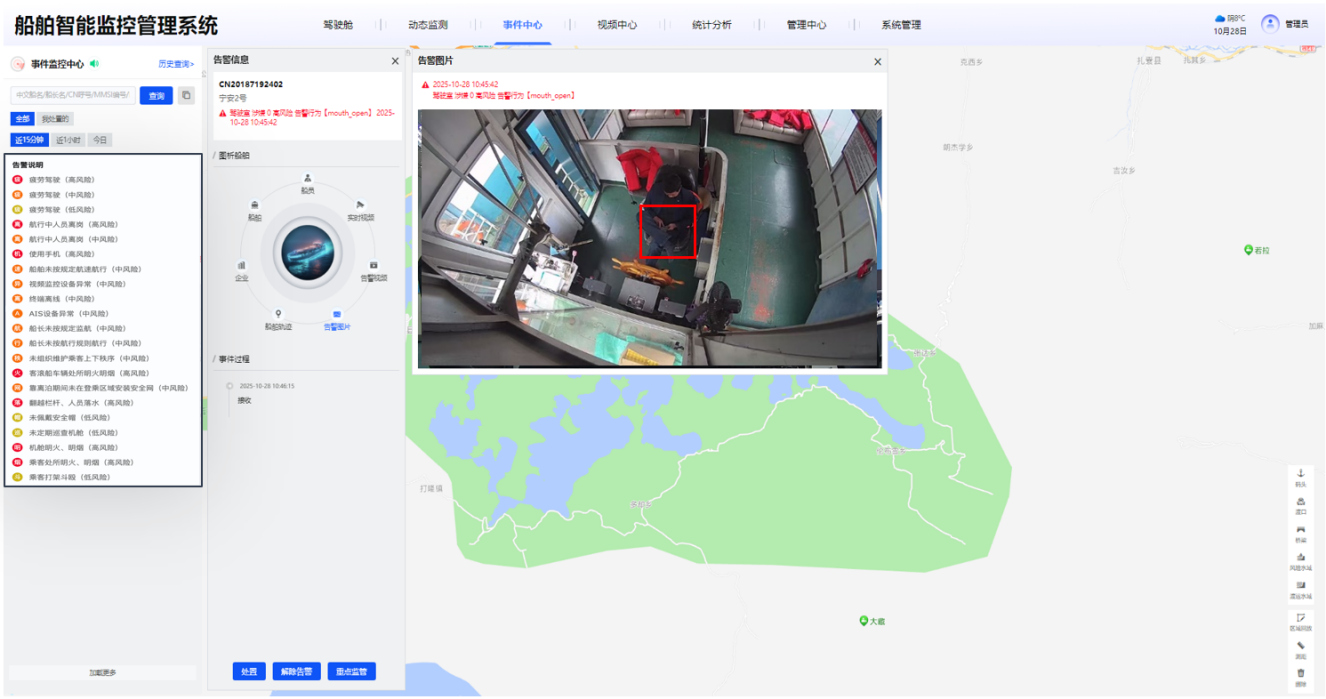Expand the 驾驶舱 navigation dropdown
1326x699 pixels.
point(344,25)
